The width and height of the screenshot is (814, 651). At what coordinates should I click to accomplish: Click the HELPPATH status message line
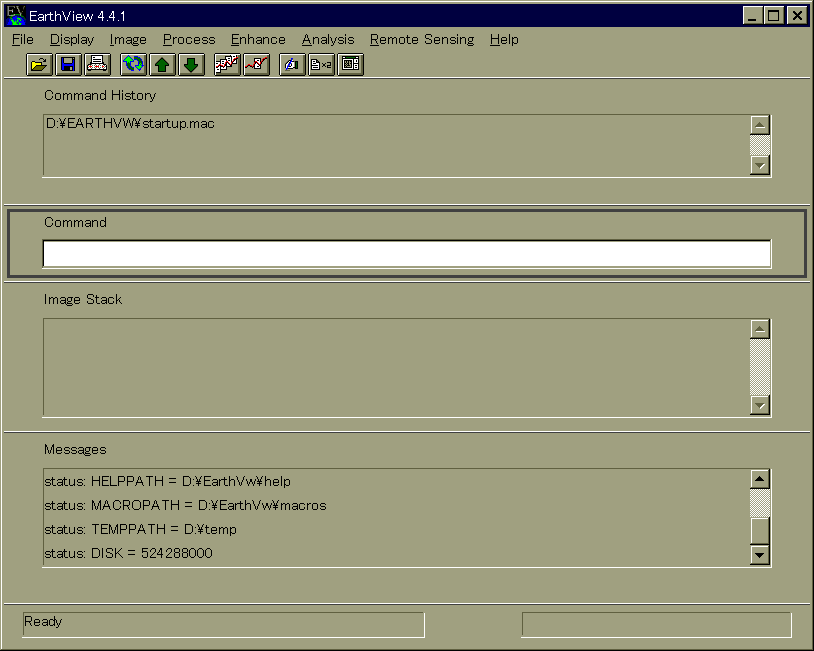pos(167,481)
